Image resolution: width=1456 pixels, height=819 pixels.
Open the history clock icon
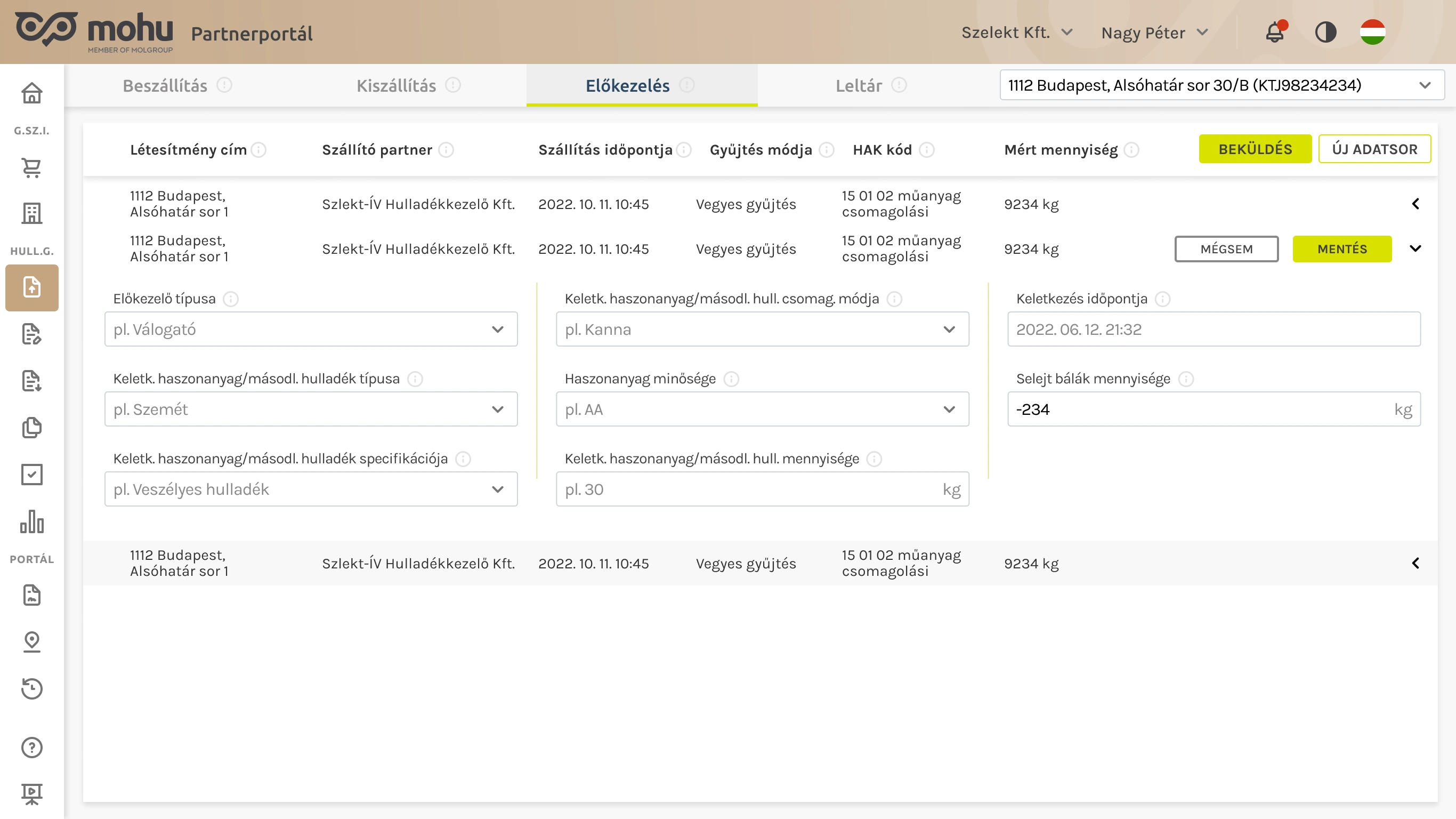(31, 688)
